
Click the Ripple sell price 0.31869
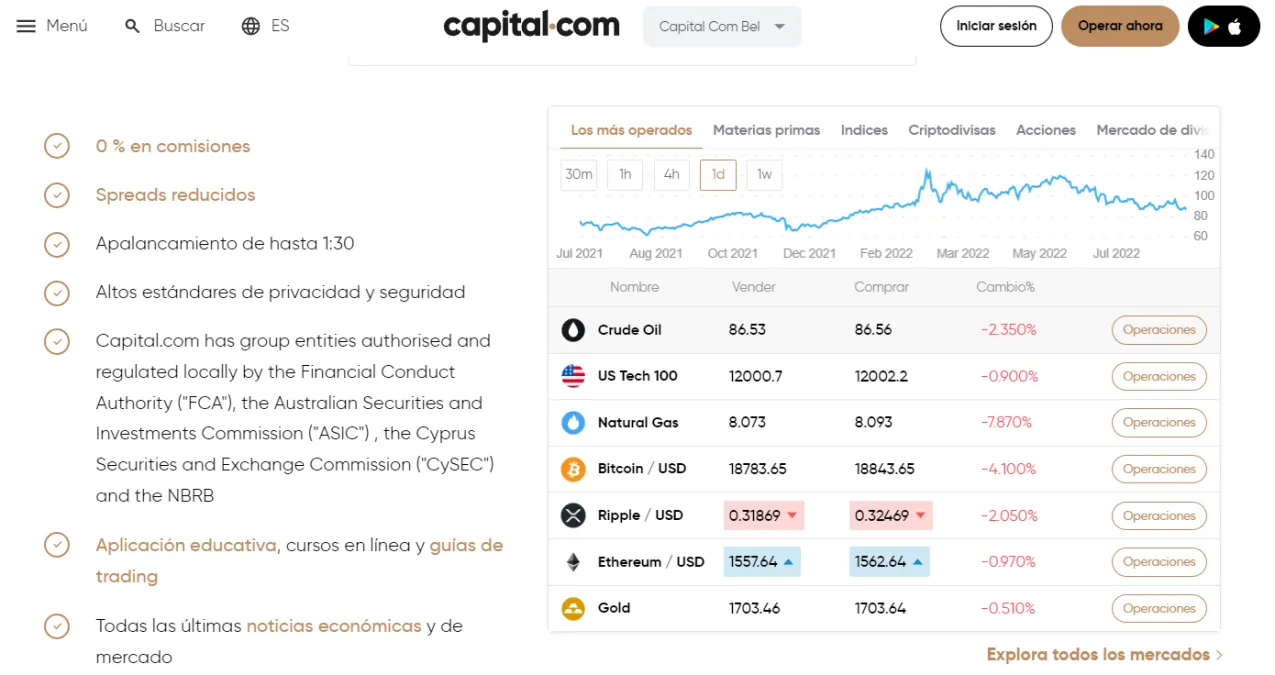(764, 516)
